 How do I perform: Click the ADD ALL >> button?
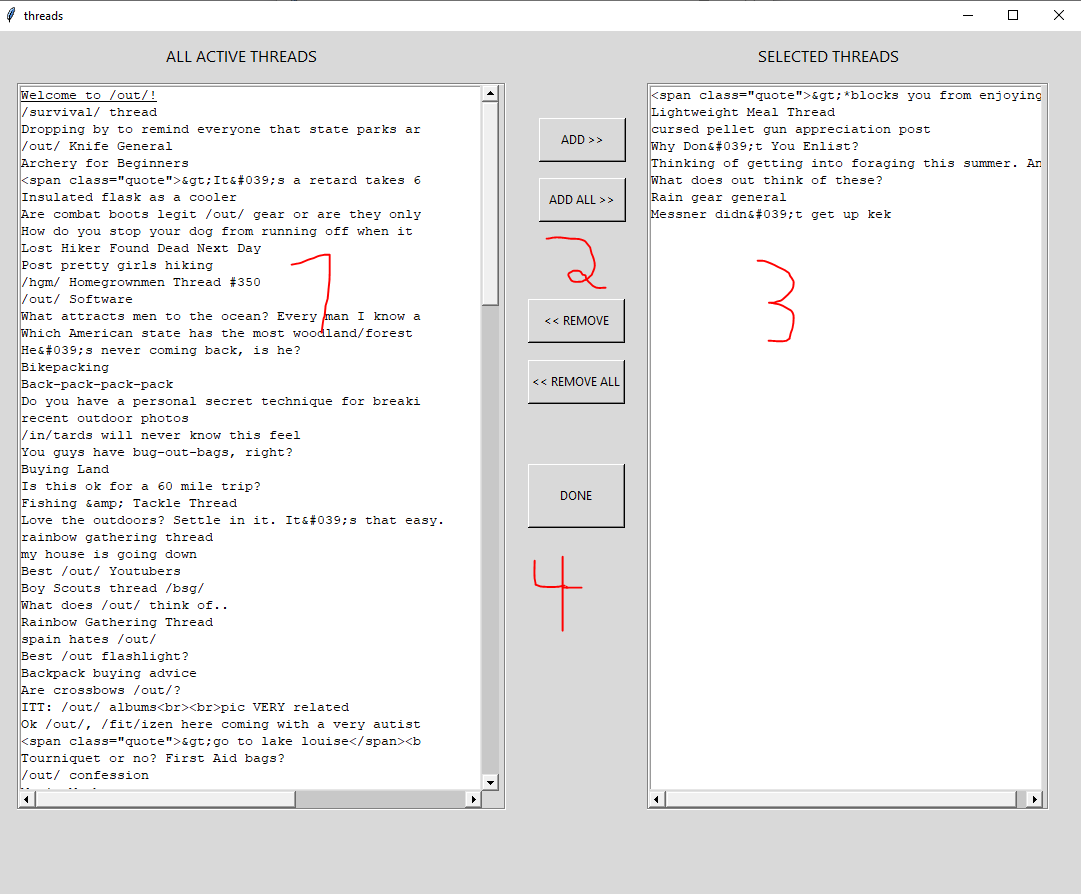click(581, 200)
